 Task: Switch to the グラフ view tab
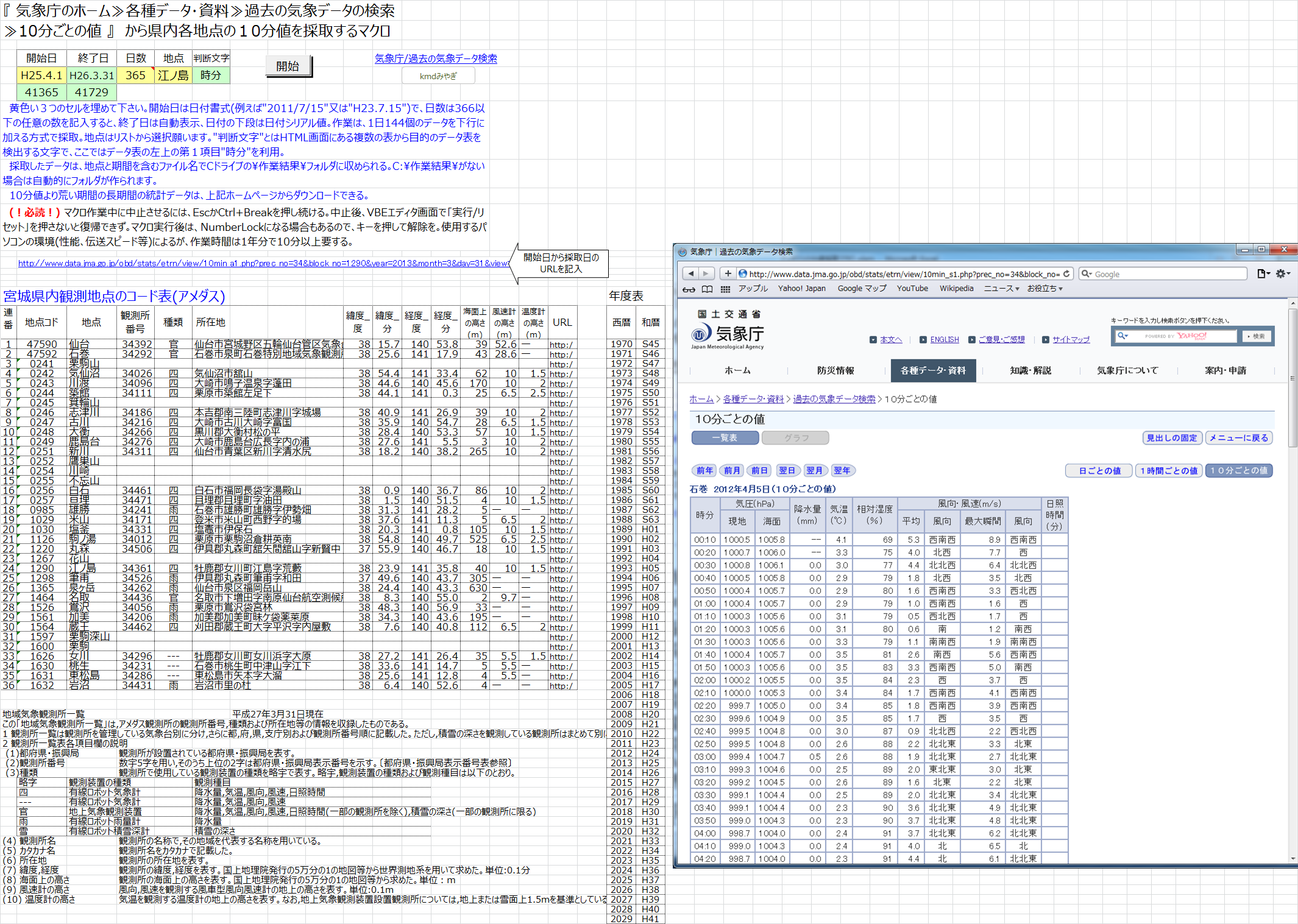coord(796,437)
